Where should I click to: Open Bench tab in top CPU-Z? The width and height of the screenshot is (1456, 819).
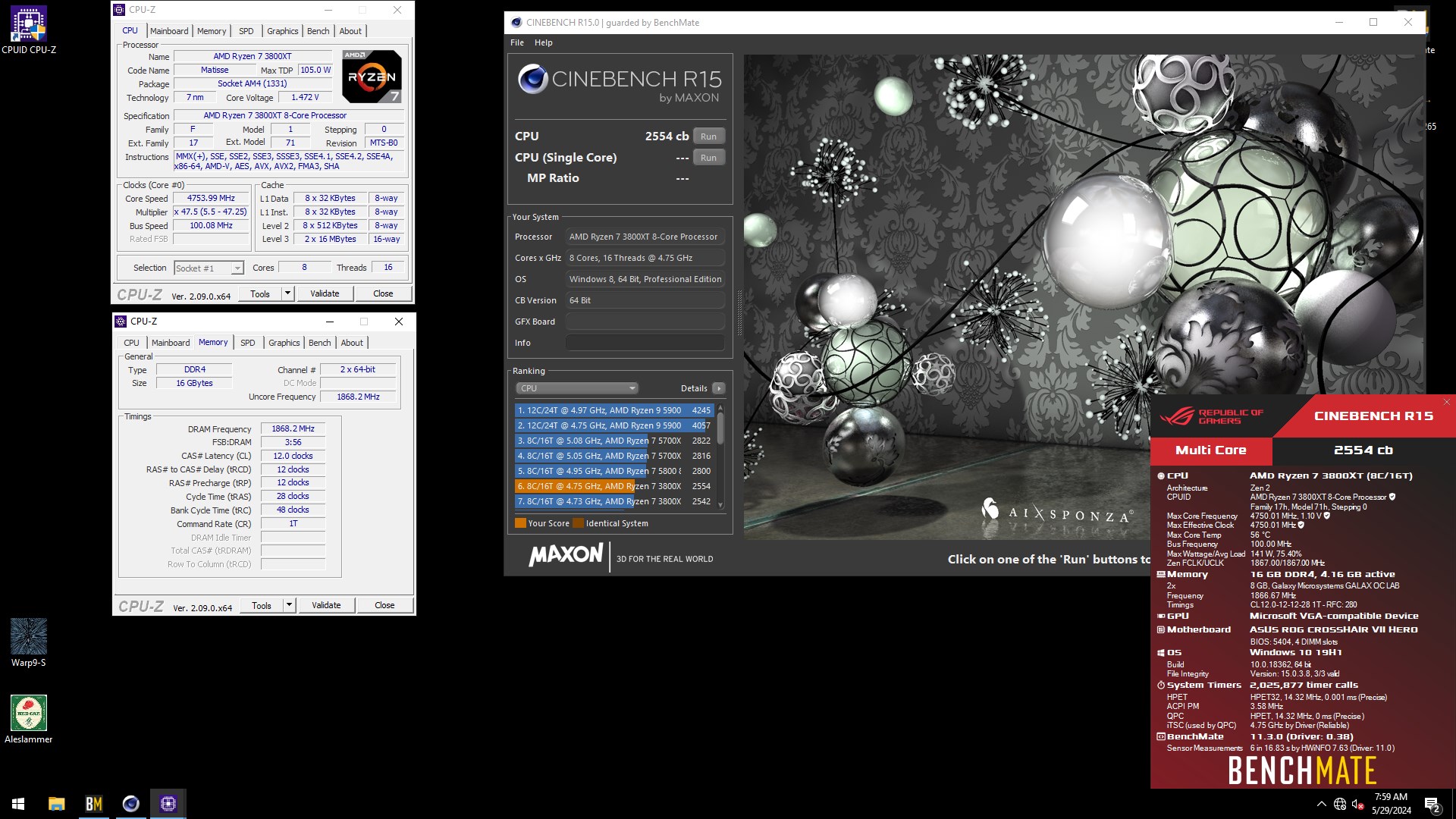coord(318,31)
